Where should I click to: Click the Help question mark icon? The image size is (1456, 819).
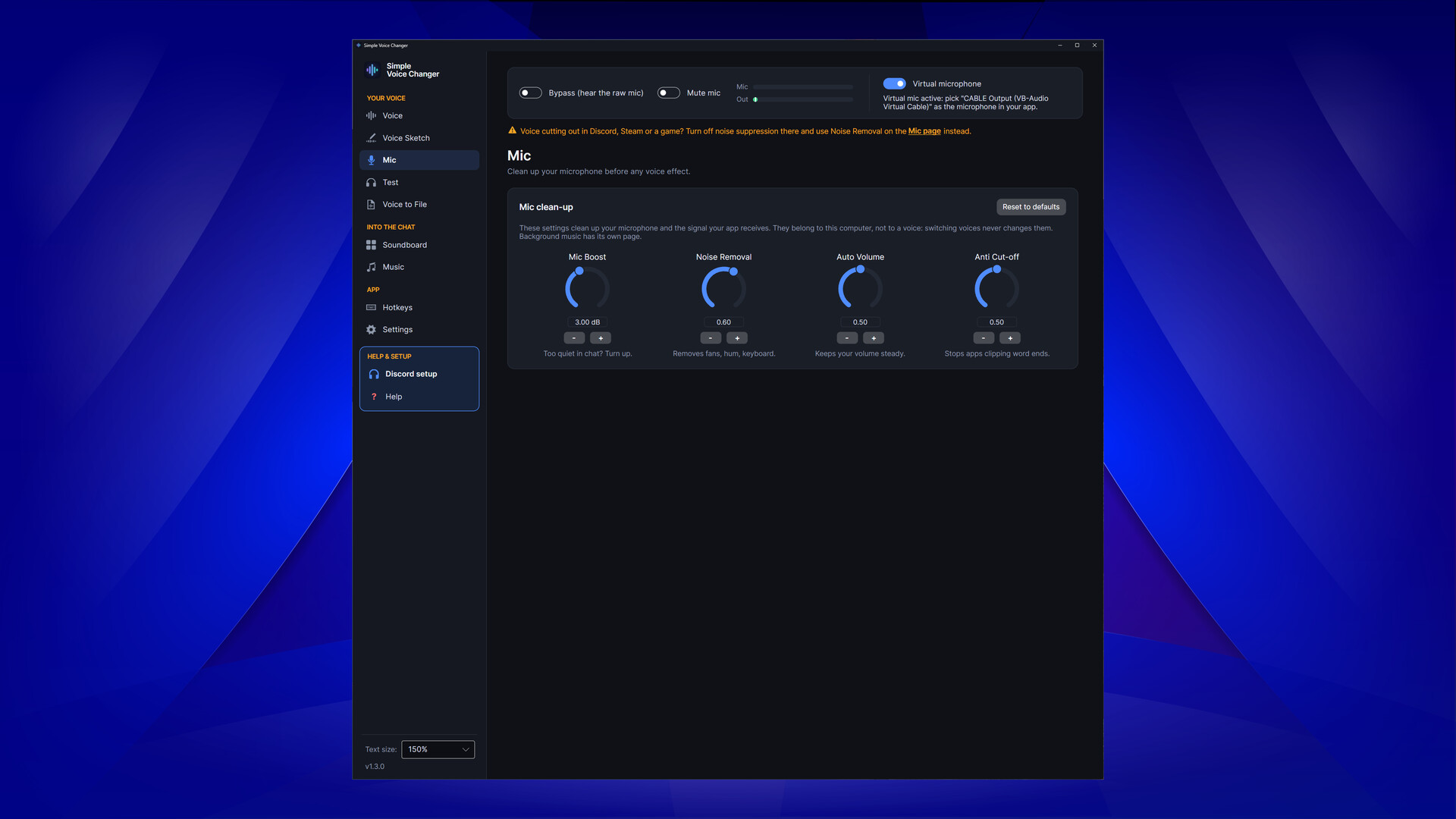(374, 397)
